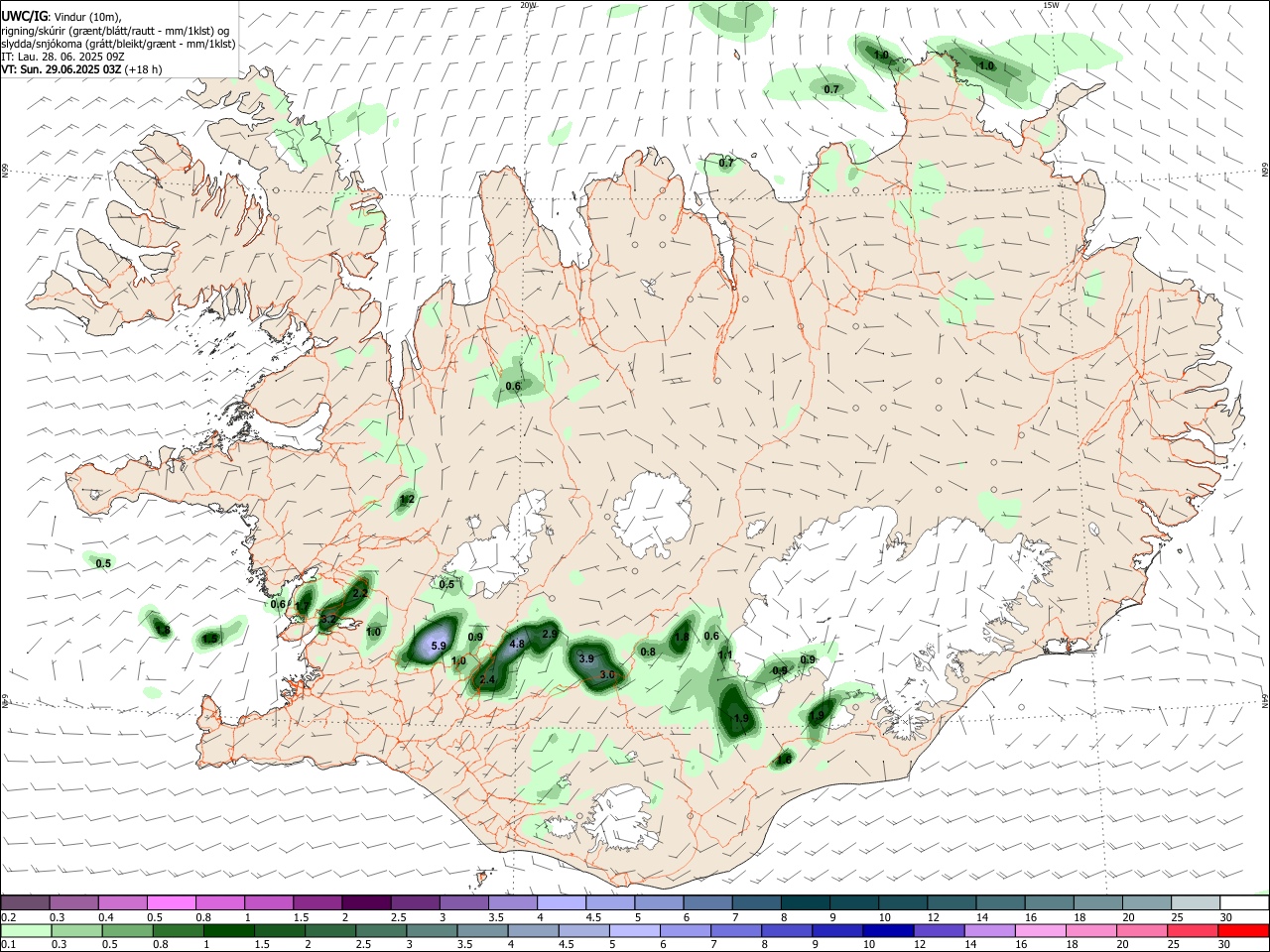Select the 0.8 precipitation label on the map

click(x=648, y=652)
